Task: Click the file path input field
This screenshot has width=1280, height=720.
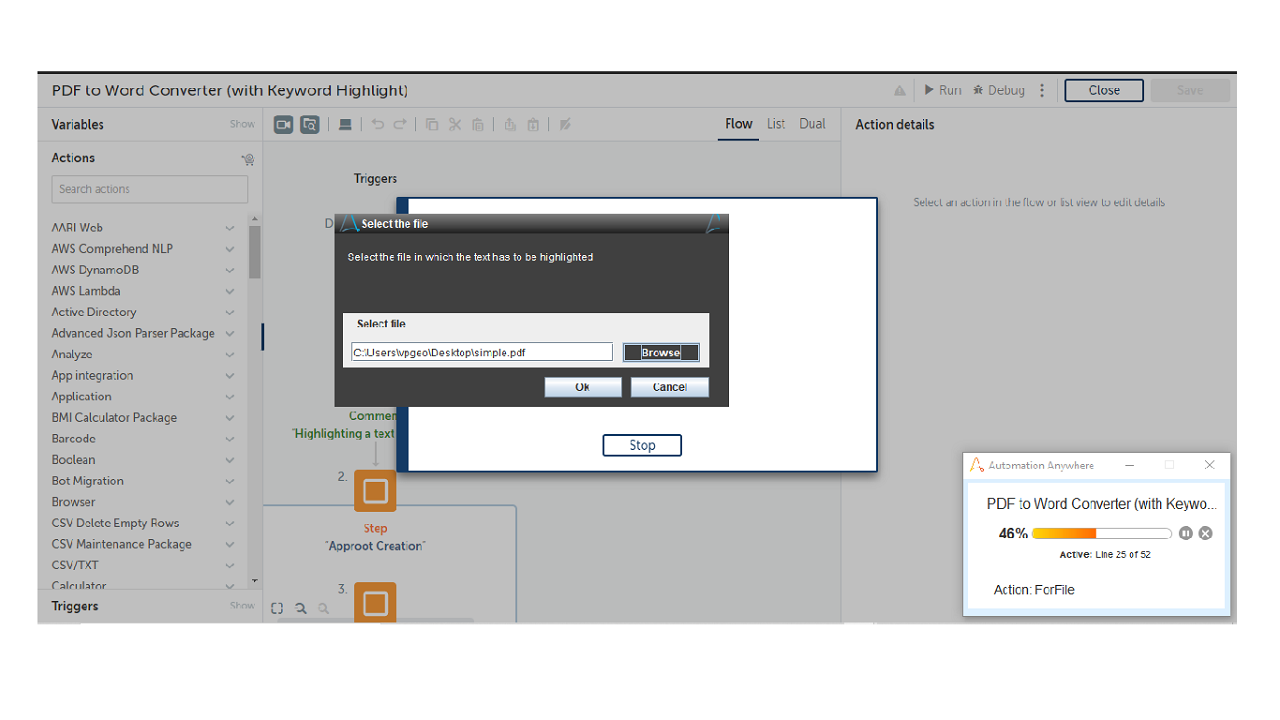Action: pyautogui.click(x=481, y=352)
